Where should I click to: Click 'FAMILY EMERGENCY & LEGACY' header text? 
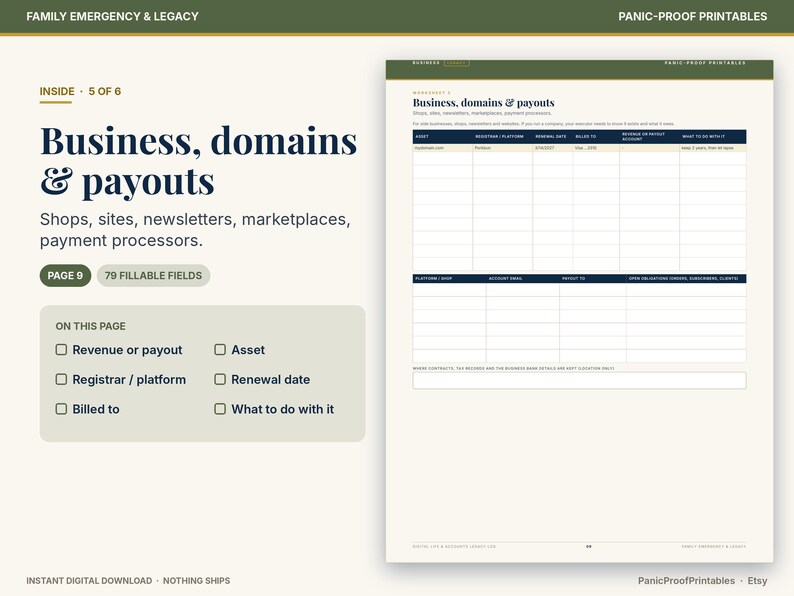tap(112, 16)
